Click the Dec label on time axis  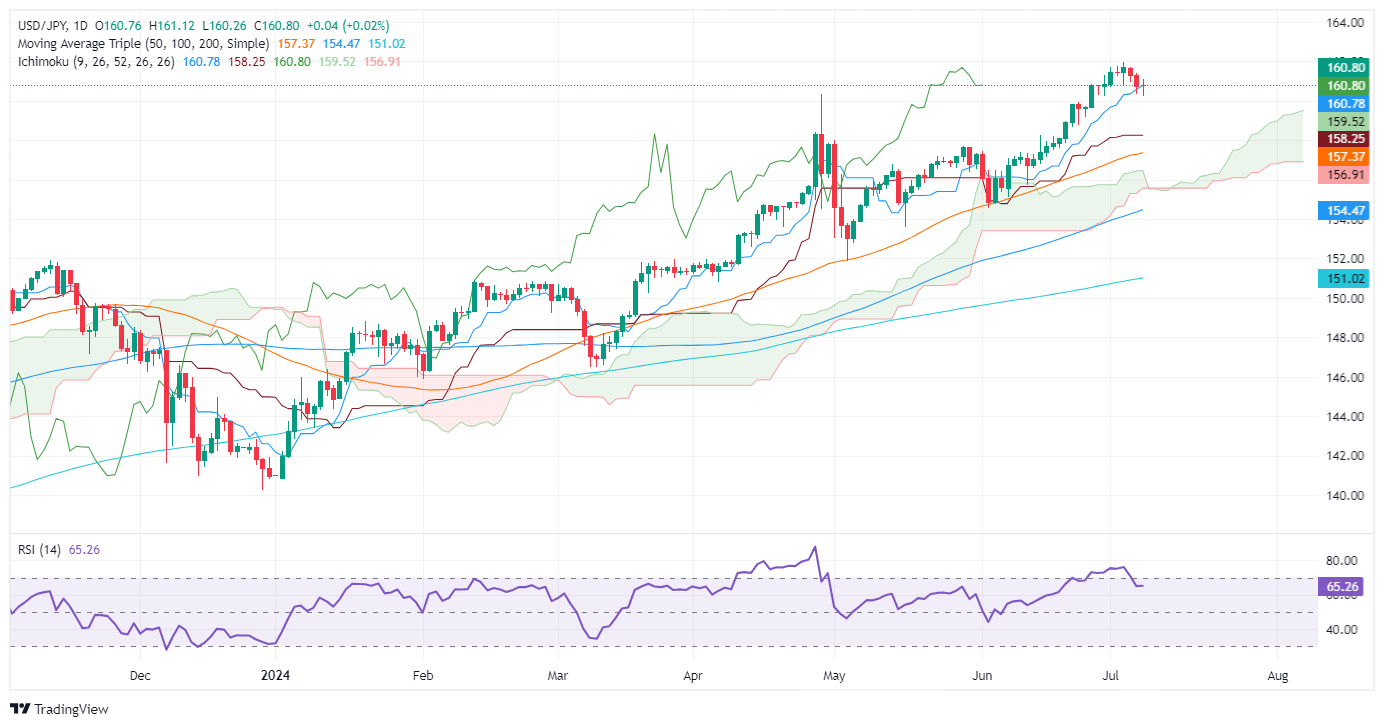click(x=140, y=676)
